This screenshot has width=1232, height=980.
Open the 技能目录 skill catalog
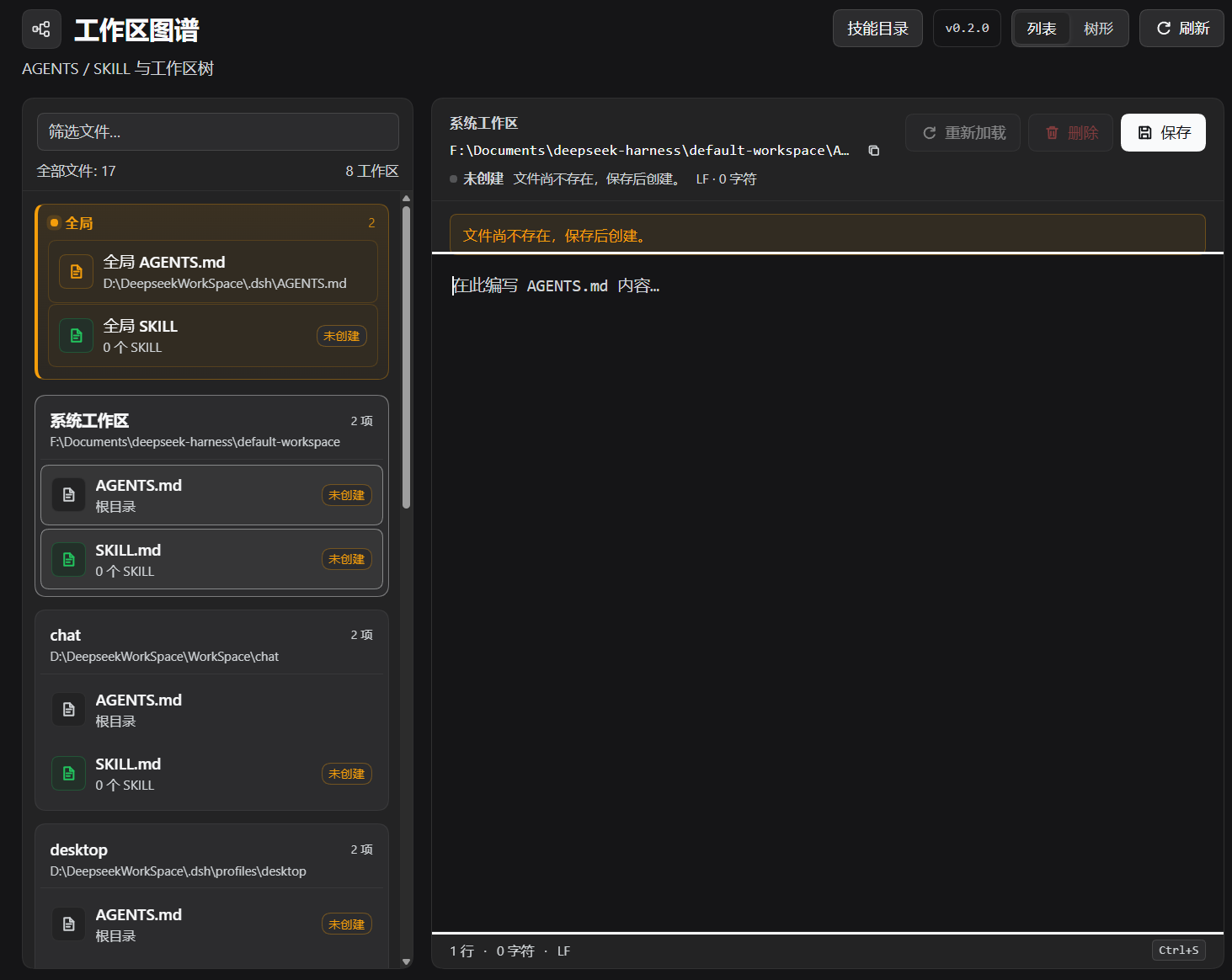877,29
